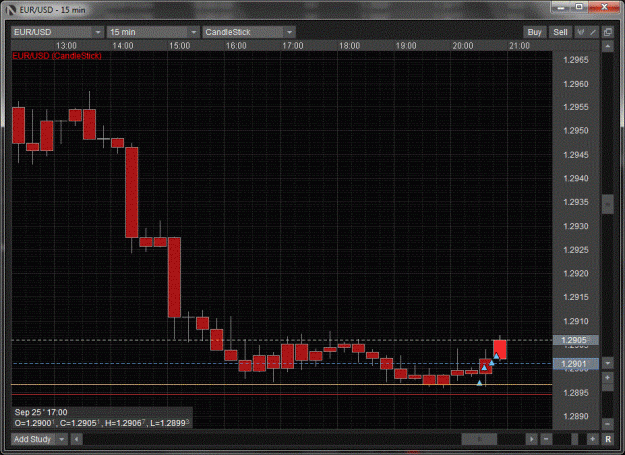The height and width of the screenshot is (455, 625).
Task: Click the vertical zoom in plus button
Action: (x=607, y=377)
